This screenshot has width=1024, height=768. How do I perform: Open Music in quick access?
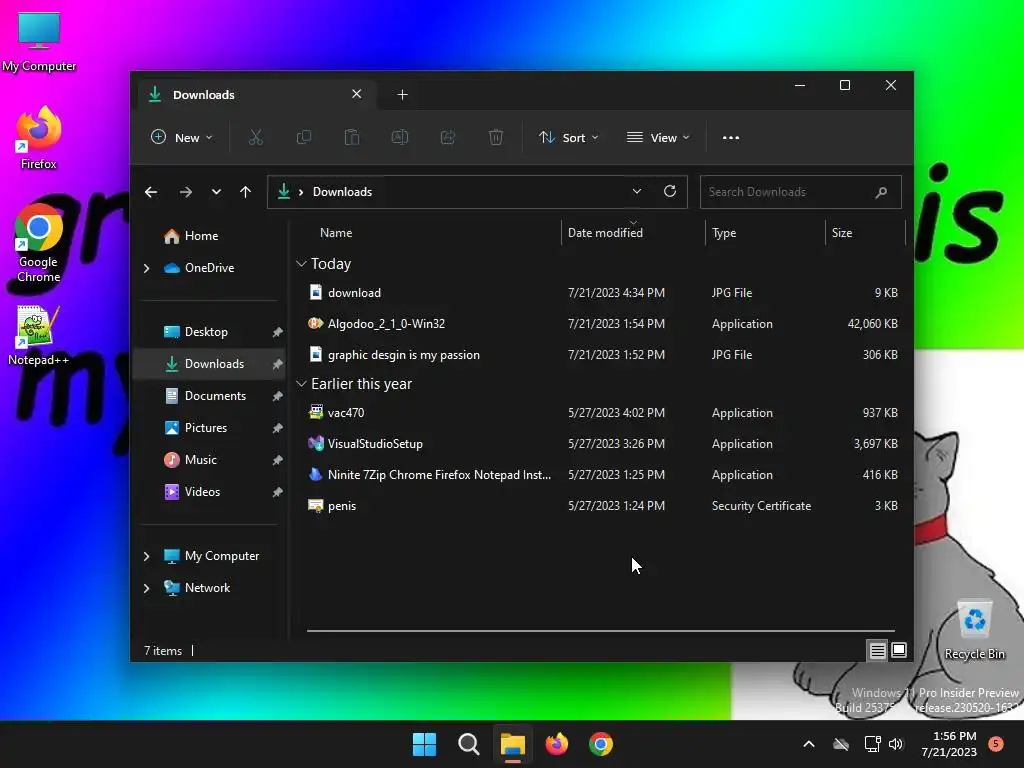tap(209, 460)
